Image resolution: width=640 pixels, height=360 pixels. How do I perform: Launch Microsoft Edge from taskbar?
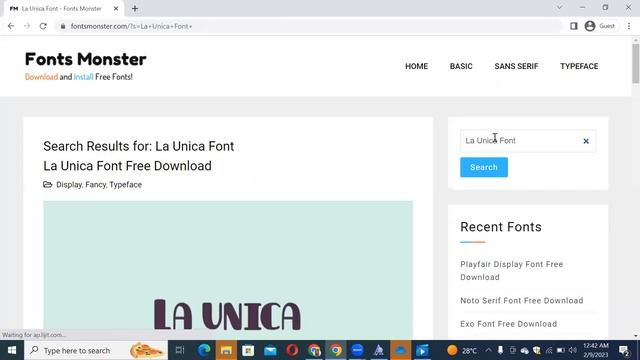204,350
